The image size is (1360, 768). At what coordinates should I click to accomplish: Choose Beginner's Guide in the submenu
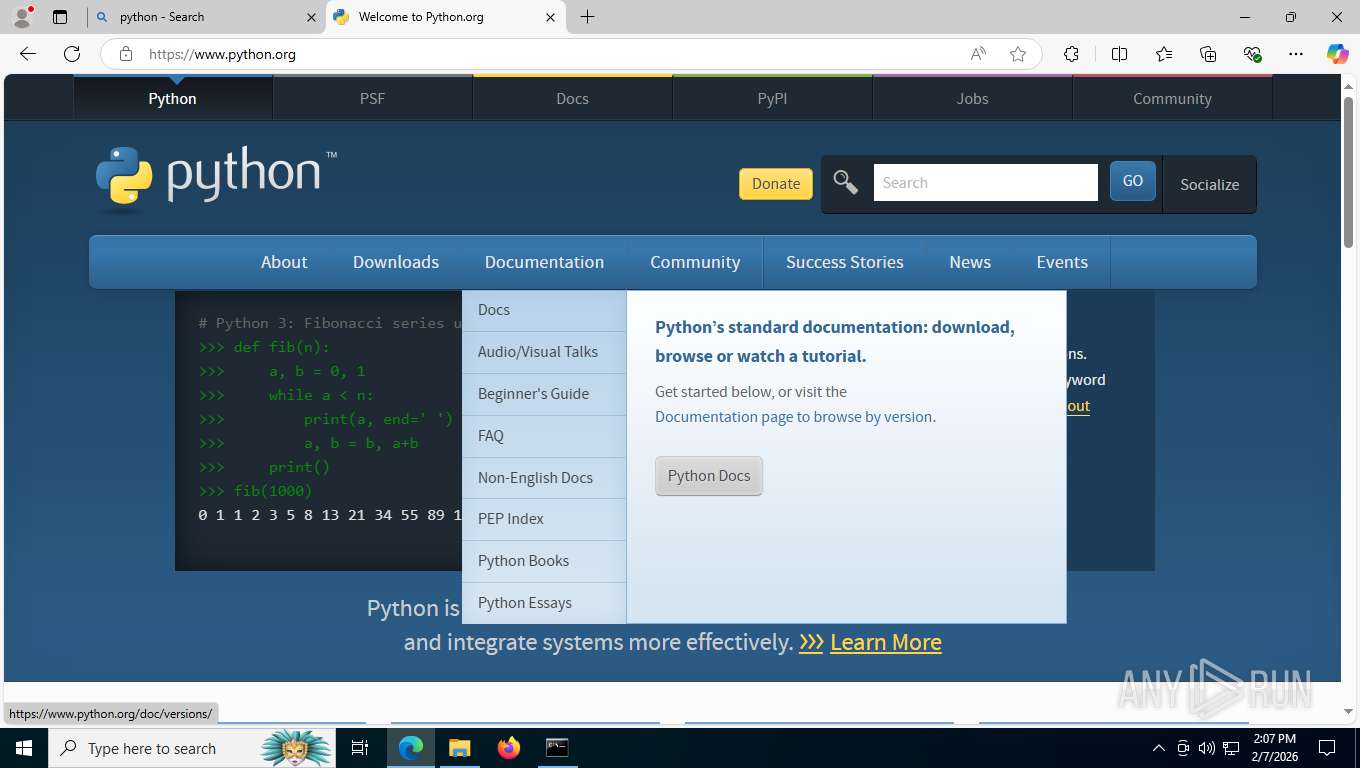click(x=544, y=394)
